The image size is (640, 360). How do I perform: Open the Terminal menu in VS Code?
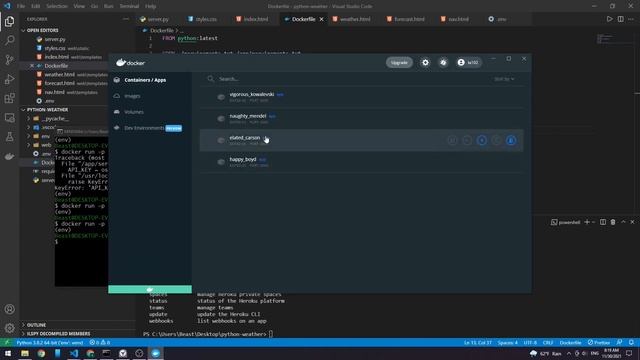click(x=129, y=6)
